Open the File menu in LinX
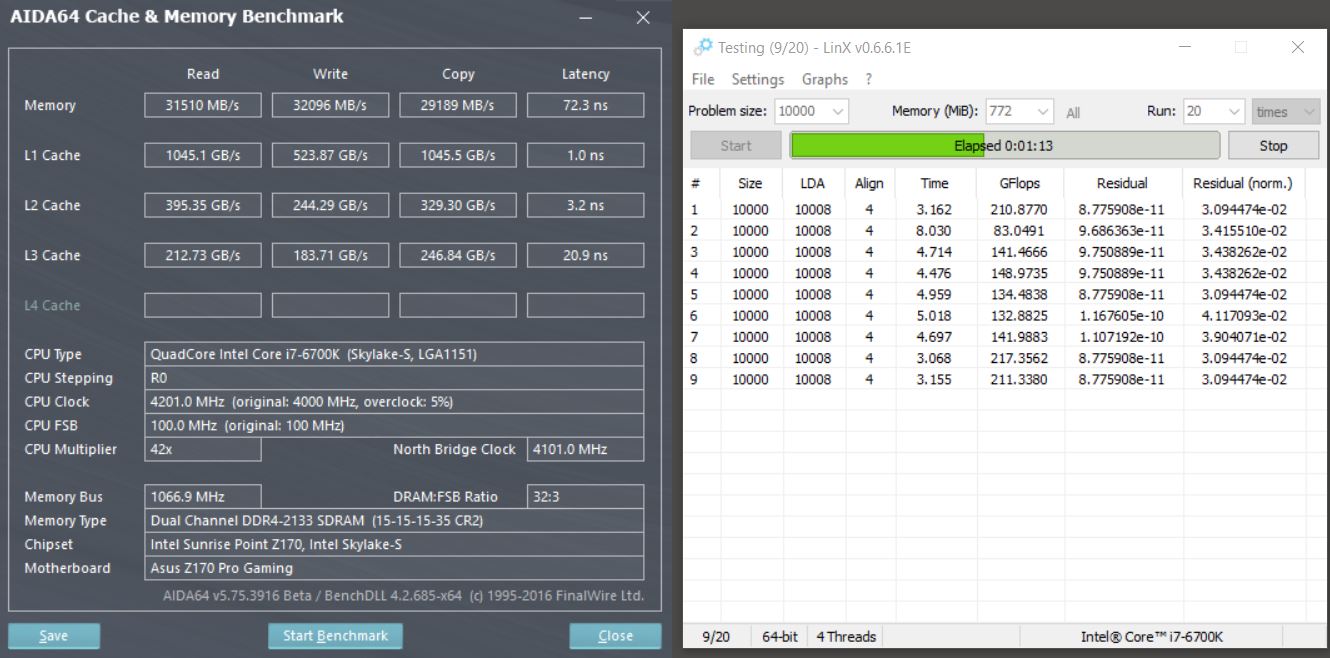 pyautogui.click(x=703, y=79)
